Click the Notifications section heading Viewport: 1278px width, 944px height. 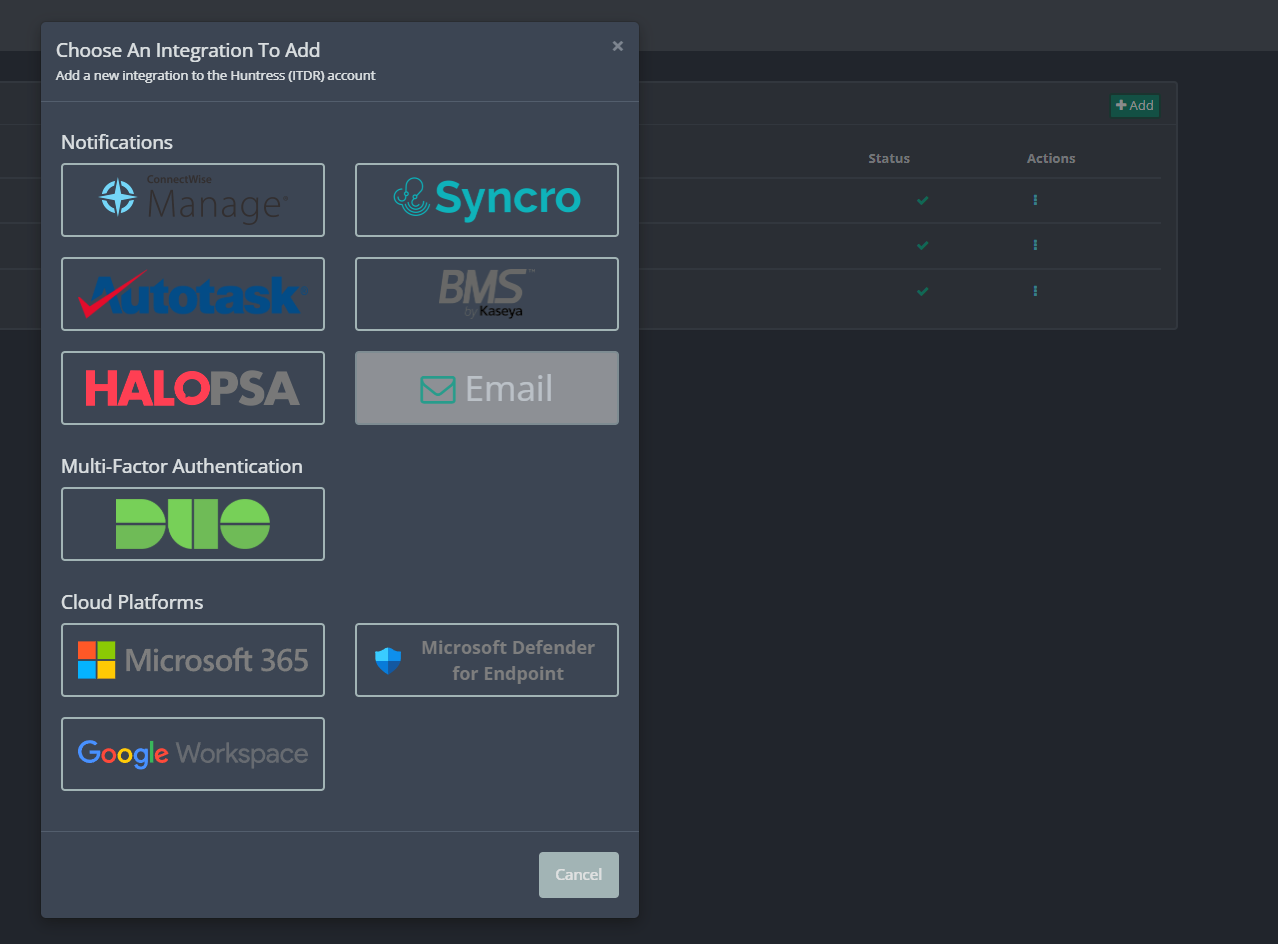point(117,142)
